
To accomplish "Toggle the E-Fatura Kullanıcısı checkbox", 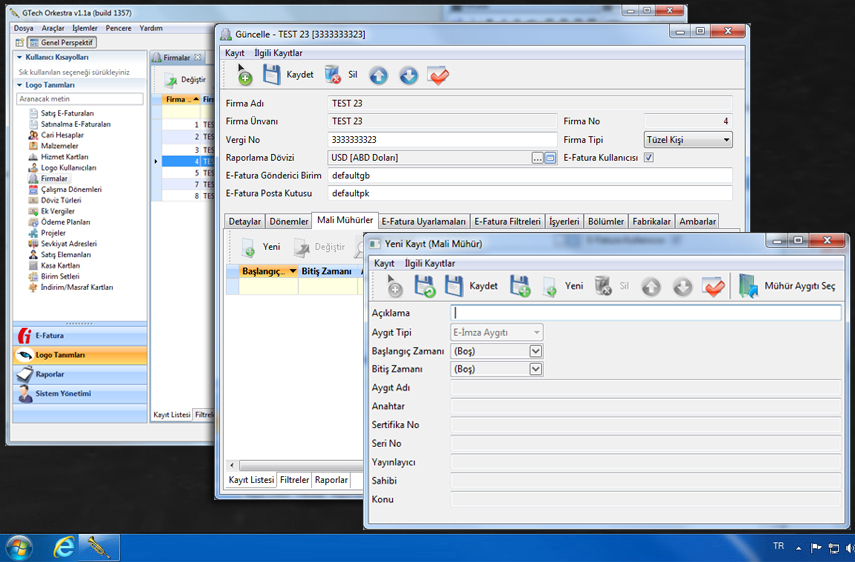I will click(649, 157).
